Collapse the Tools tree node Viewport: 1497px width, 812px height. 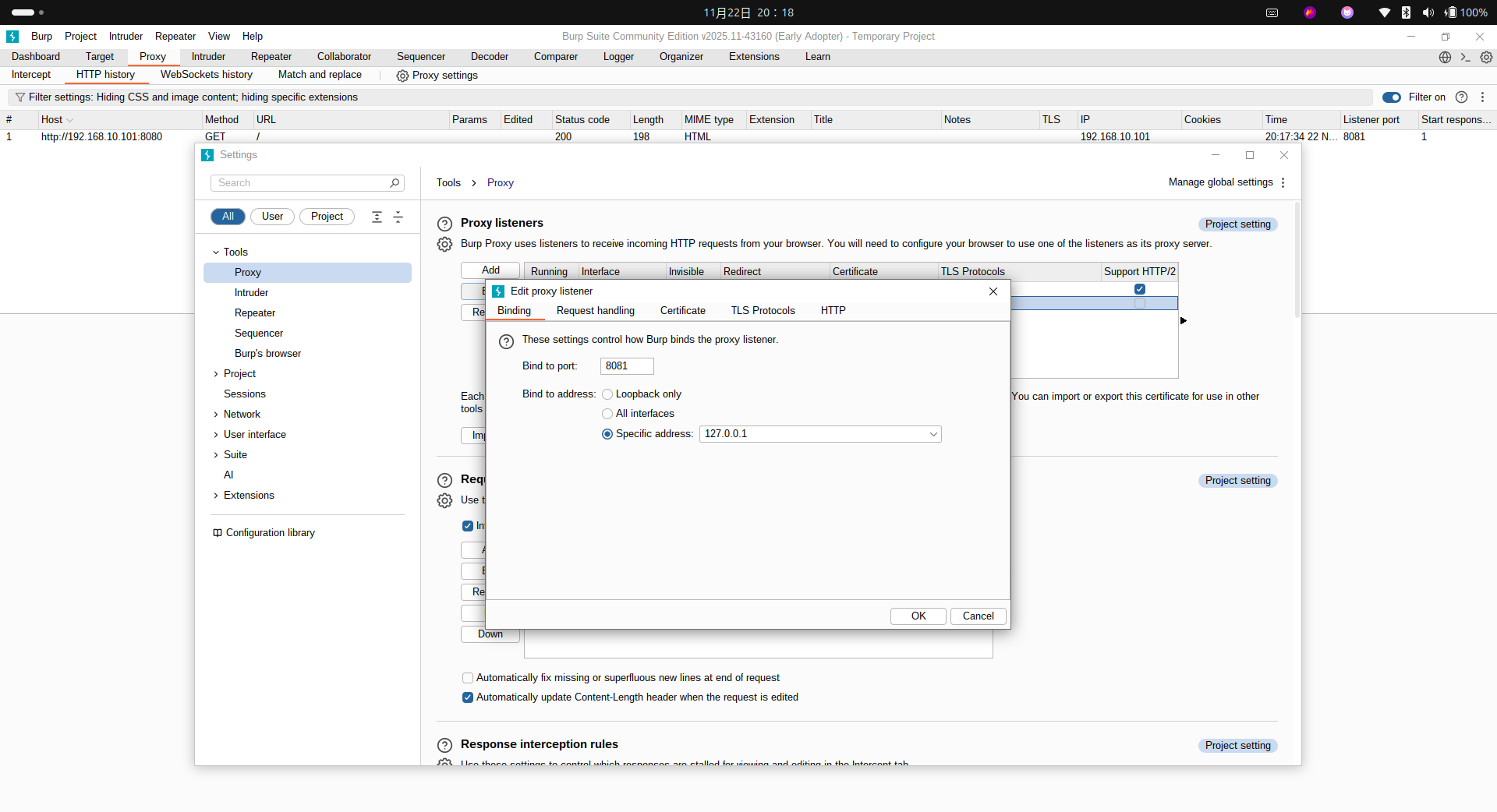[216, 252]
